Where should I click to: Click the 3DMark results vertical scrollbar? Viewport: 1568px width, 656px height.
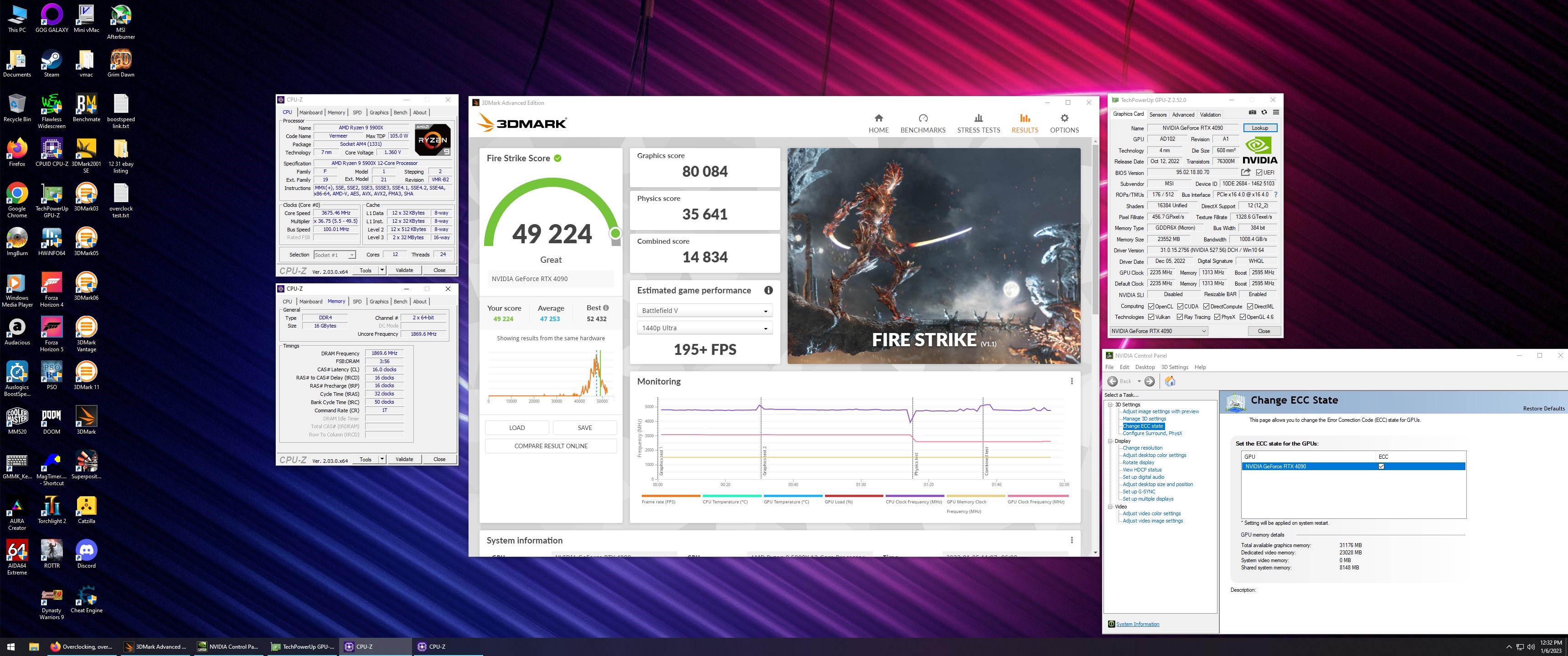click(1095, 230)
